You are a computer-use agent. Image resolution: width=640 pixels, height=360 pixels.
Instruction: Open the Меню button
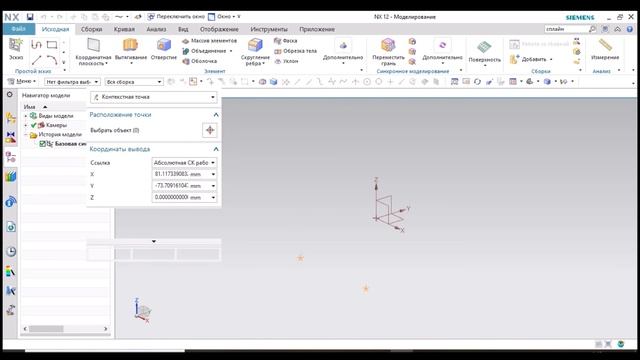point(22,82)
